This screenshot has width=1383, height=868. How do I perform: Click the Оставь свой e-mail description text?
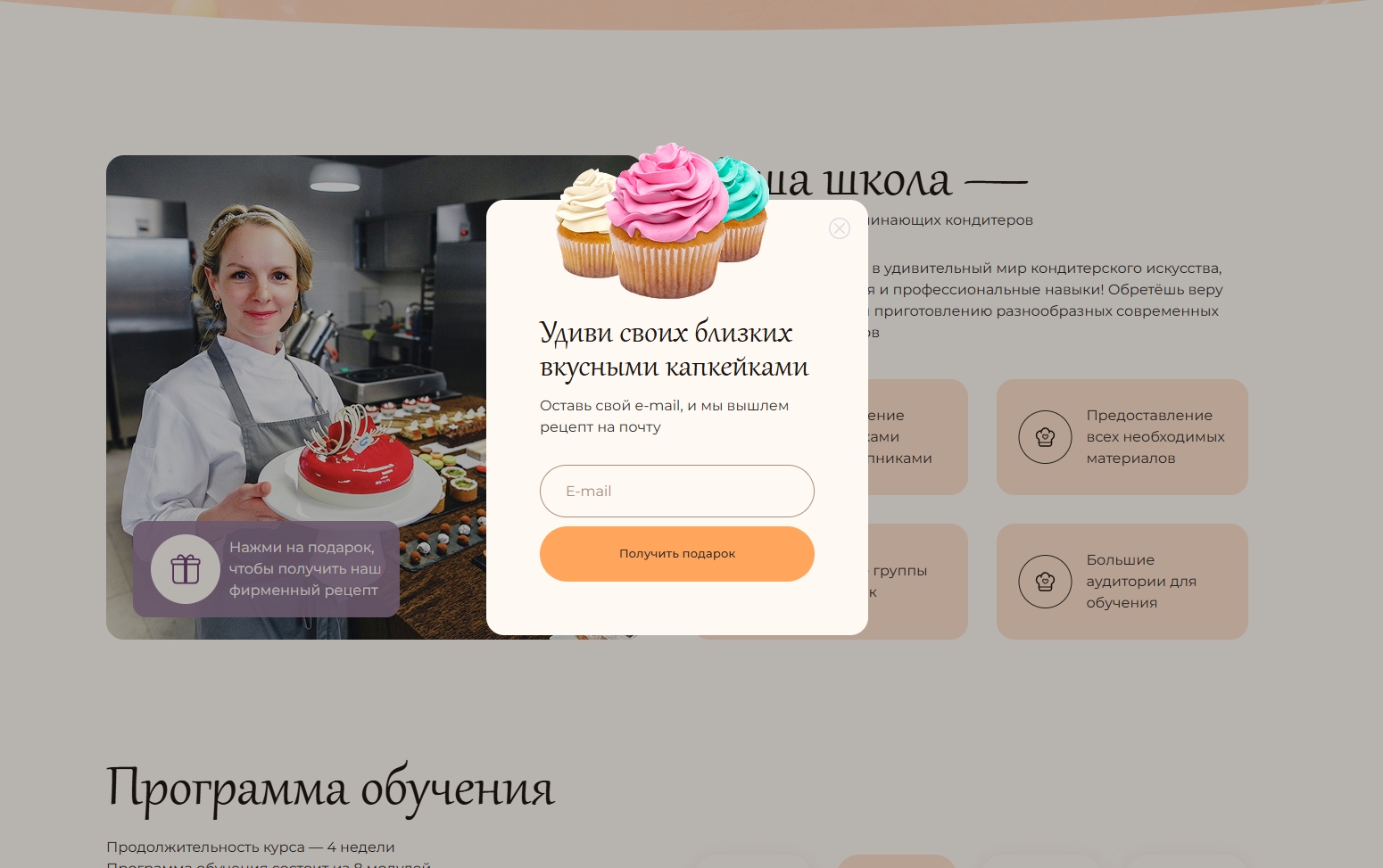pos(664,416)
